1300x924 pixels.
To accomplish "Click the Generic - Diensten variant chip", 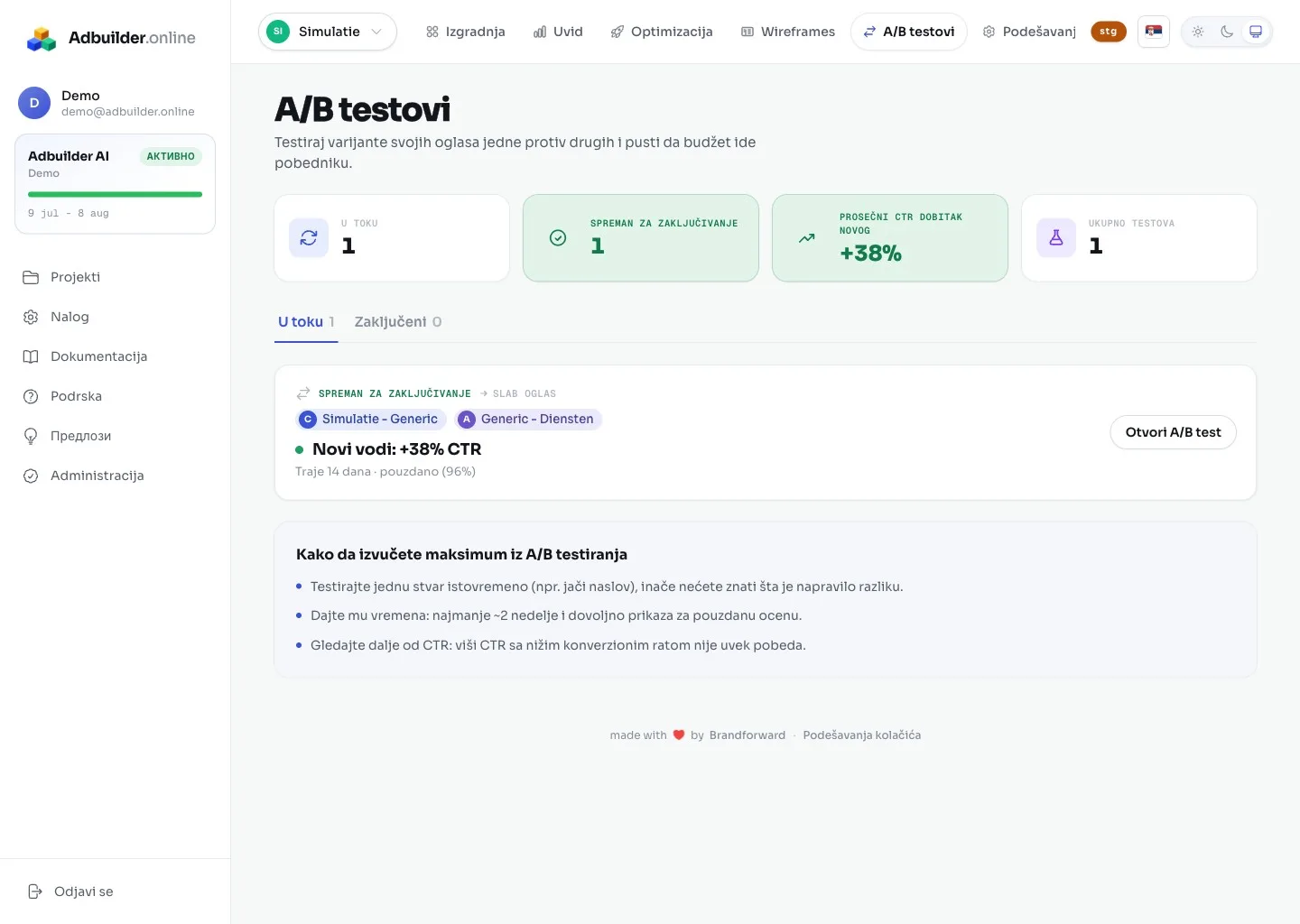I will [x=528, y=419].
